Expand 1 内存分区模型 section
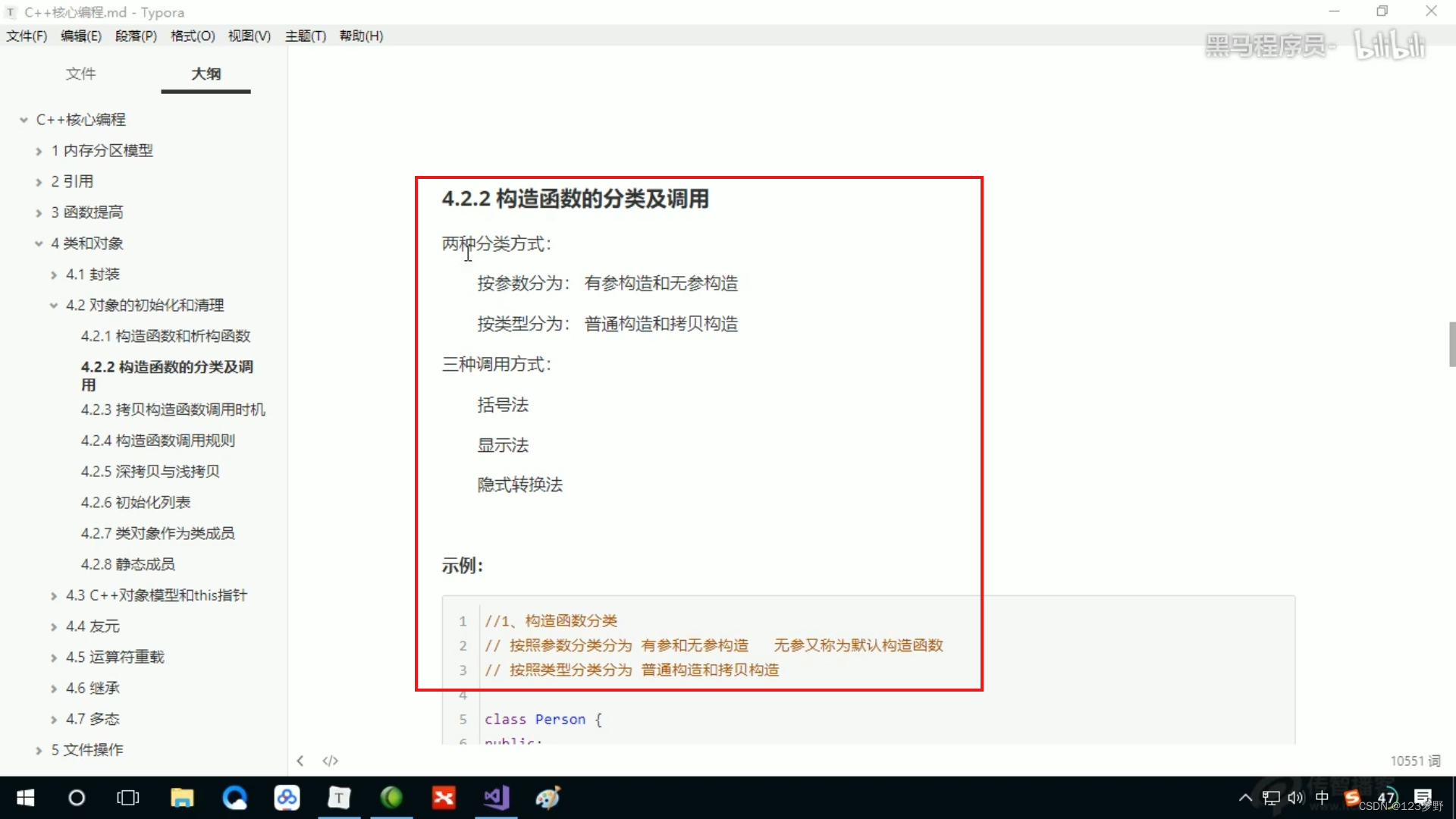1456x819 pixels. tap(39, 151)
